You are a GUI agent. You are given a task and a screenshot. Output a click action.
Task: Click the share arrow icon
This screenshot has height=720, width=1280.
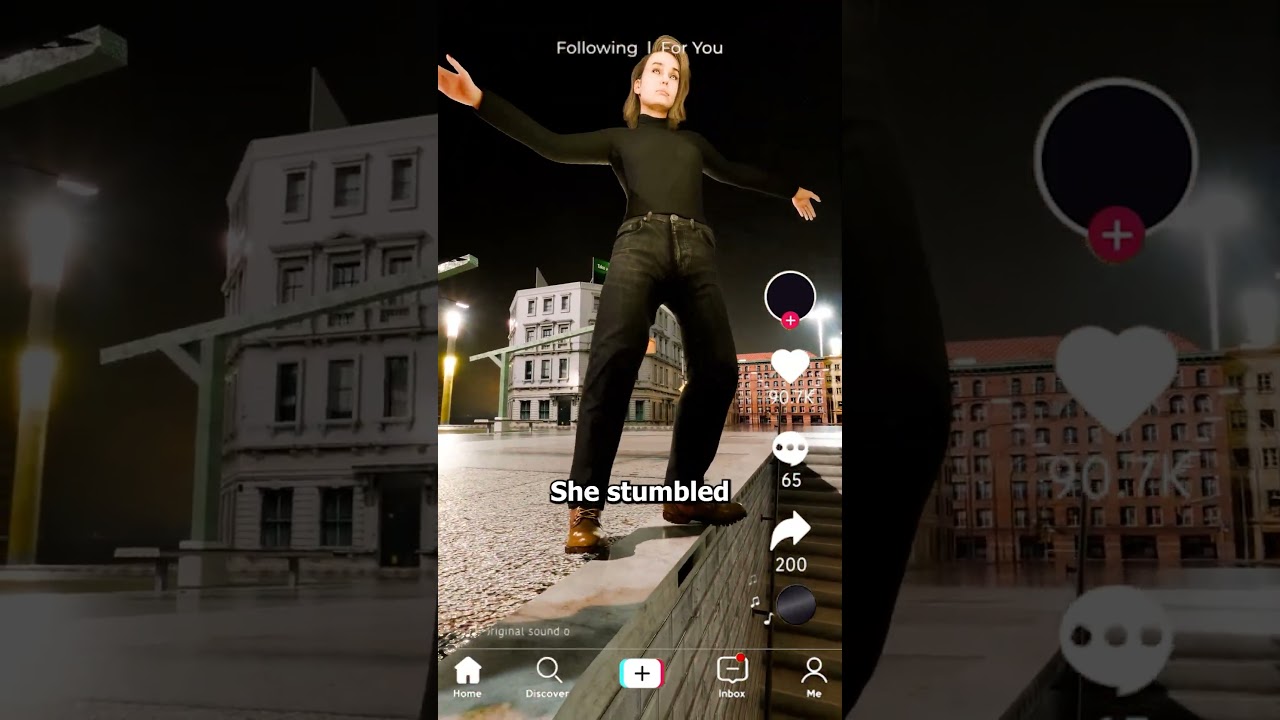click(790, 531)
